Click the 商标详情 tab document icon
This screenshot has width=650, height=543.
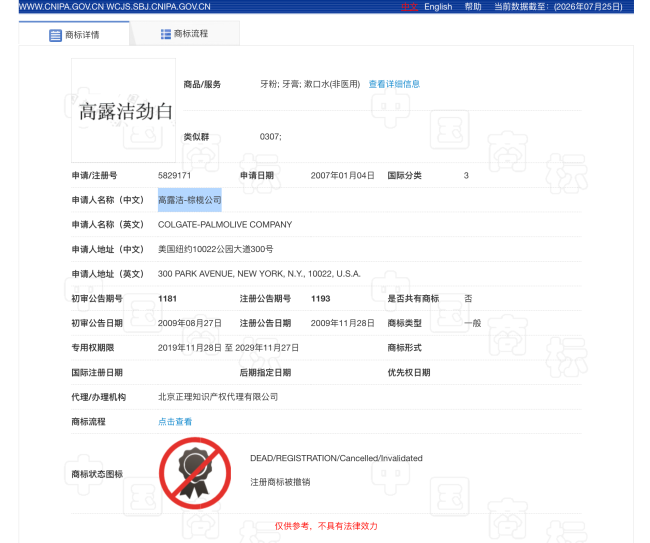55,35
